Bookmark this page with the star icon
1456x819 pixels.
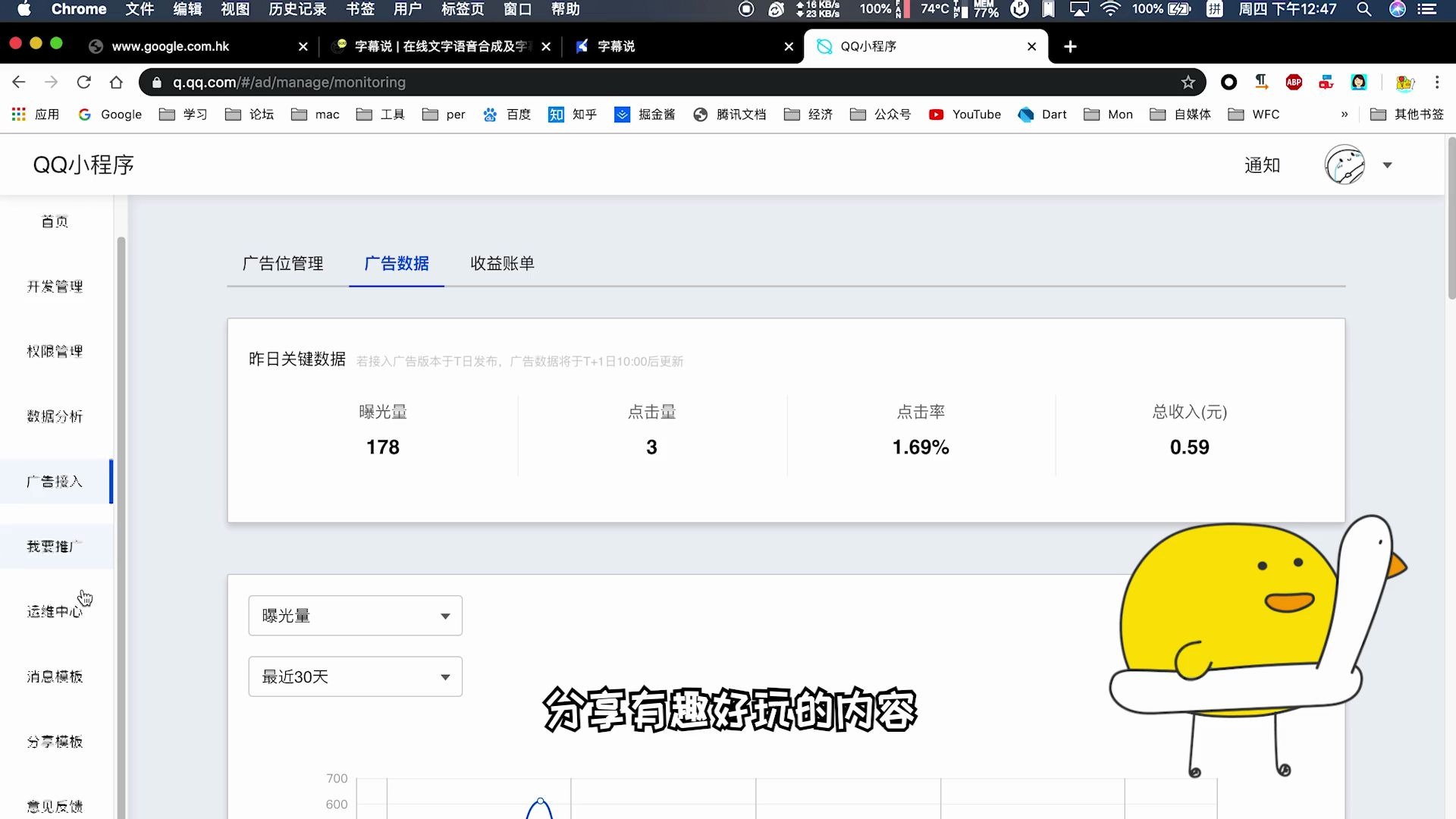pos(1188,82)
